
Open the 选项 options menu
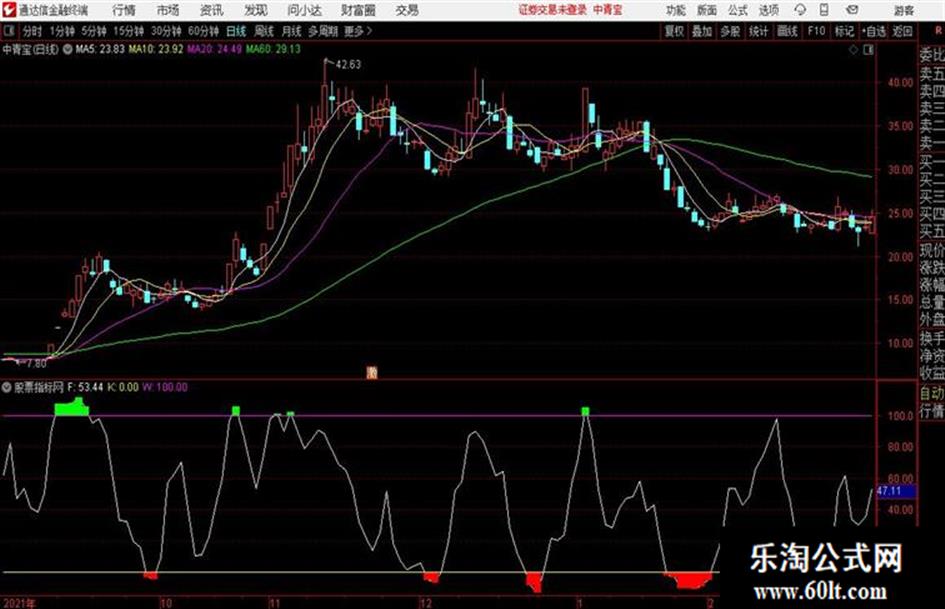click(x=769, y=10)
